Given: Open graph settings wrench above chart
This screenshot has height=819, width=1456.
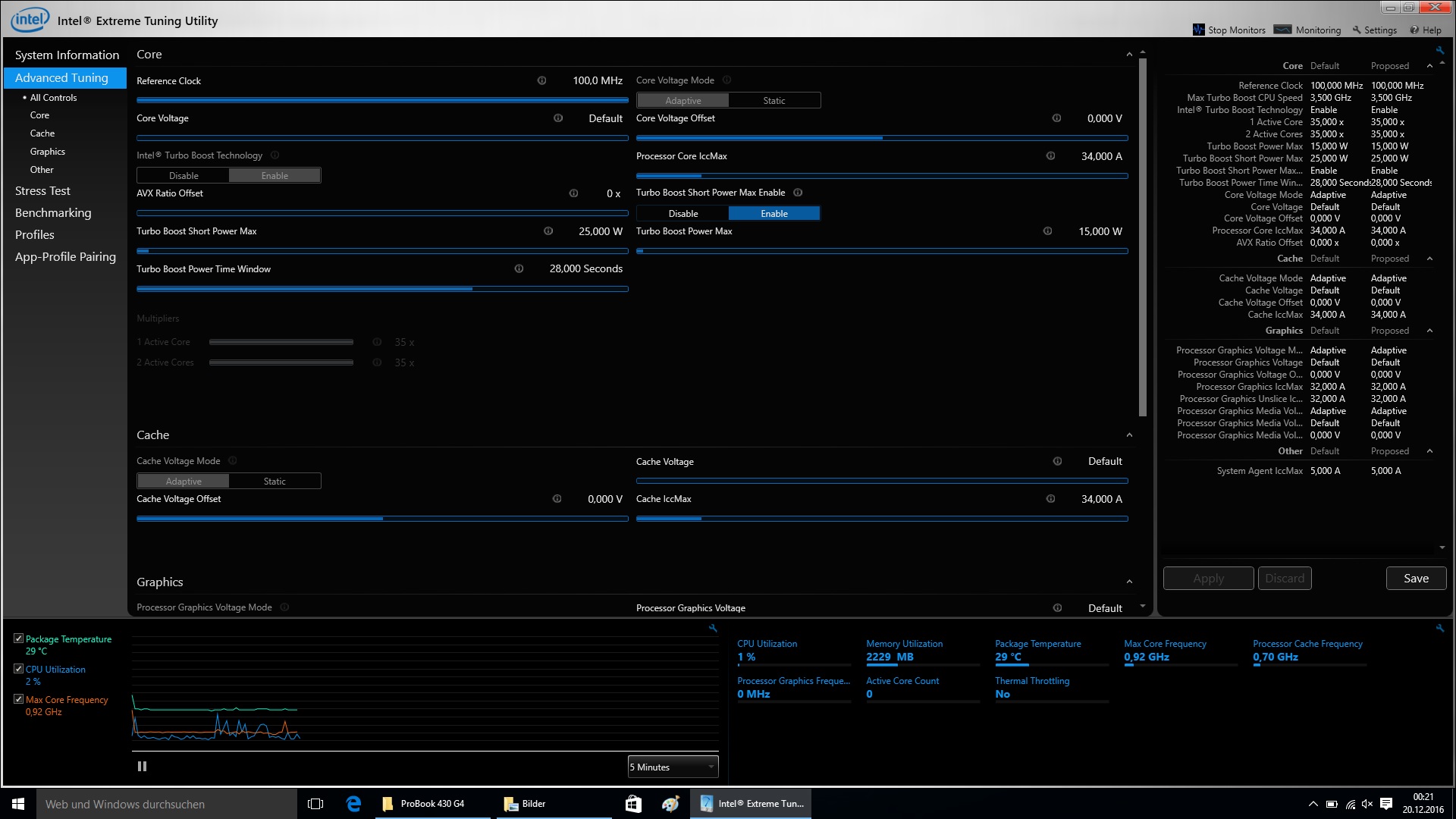Looking at the screenshot, I should pyautogui.click(x=713, y=628).
